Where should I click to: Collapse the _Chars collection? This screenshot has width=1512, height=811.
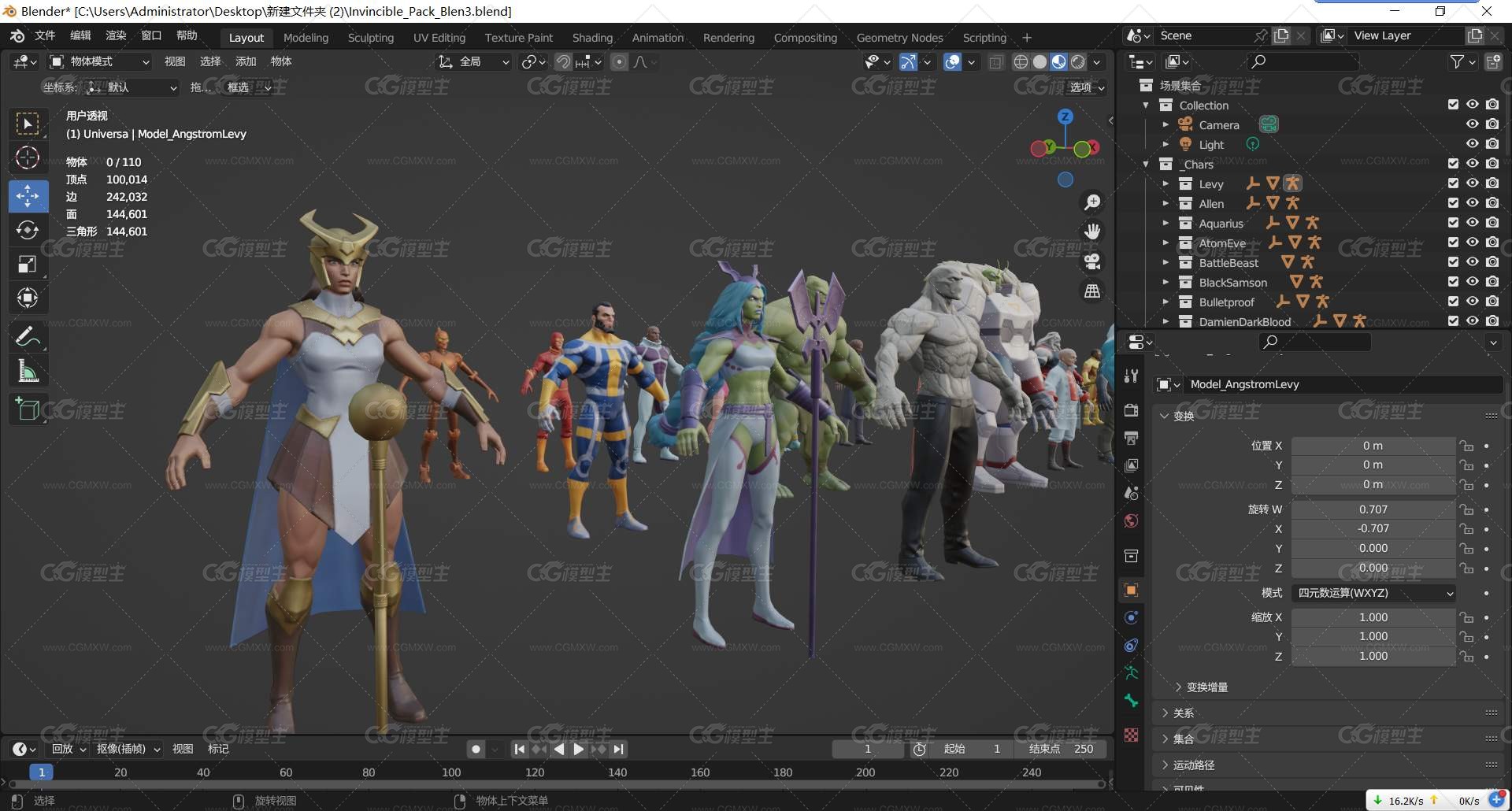[x=1146, y=164]
